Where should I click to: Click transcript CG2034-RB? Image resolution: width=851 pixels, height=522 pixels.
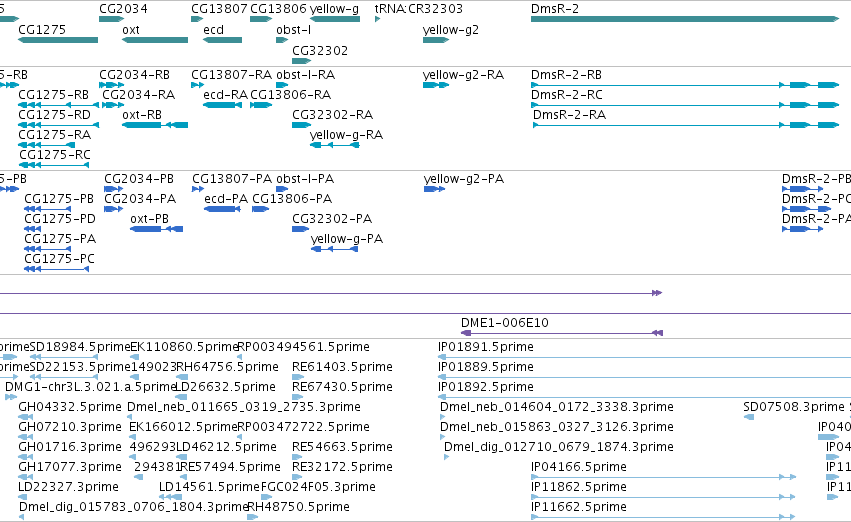[x=112, y=85]
